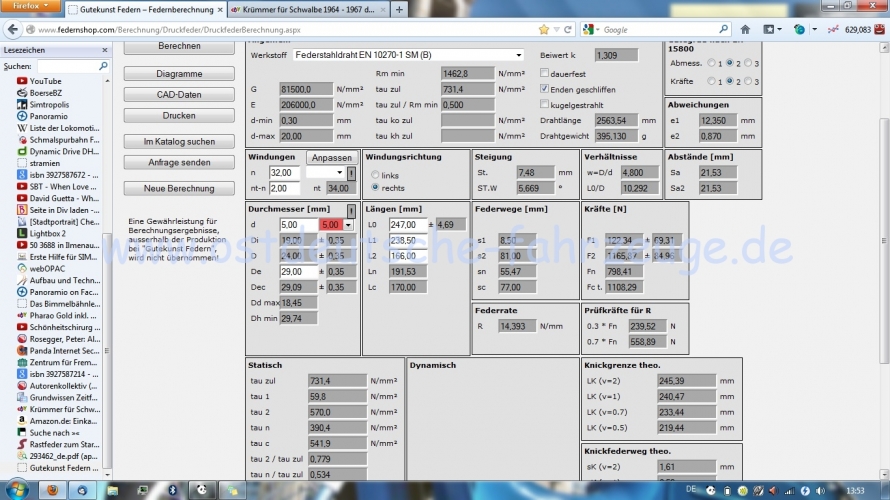The height and width of the screenshot is (500, 890).
Task: Close the Lesezeichen sidebar
Action: click(x=104, y=50)
